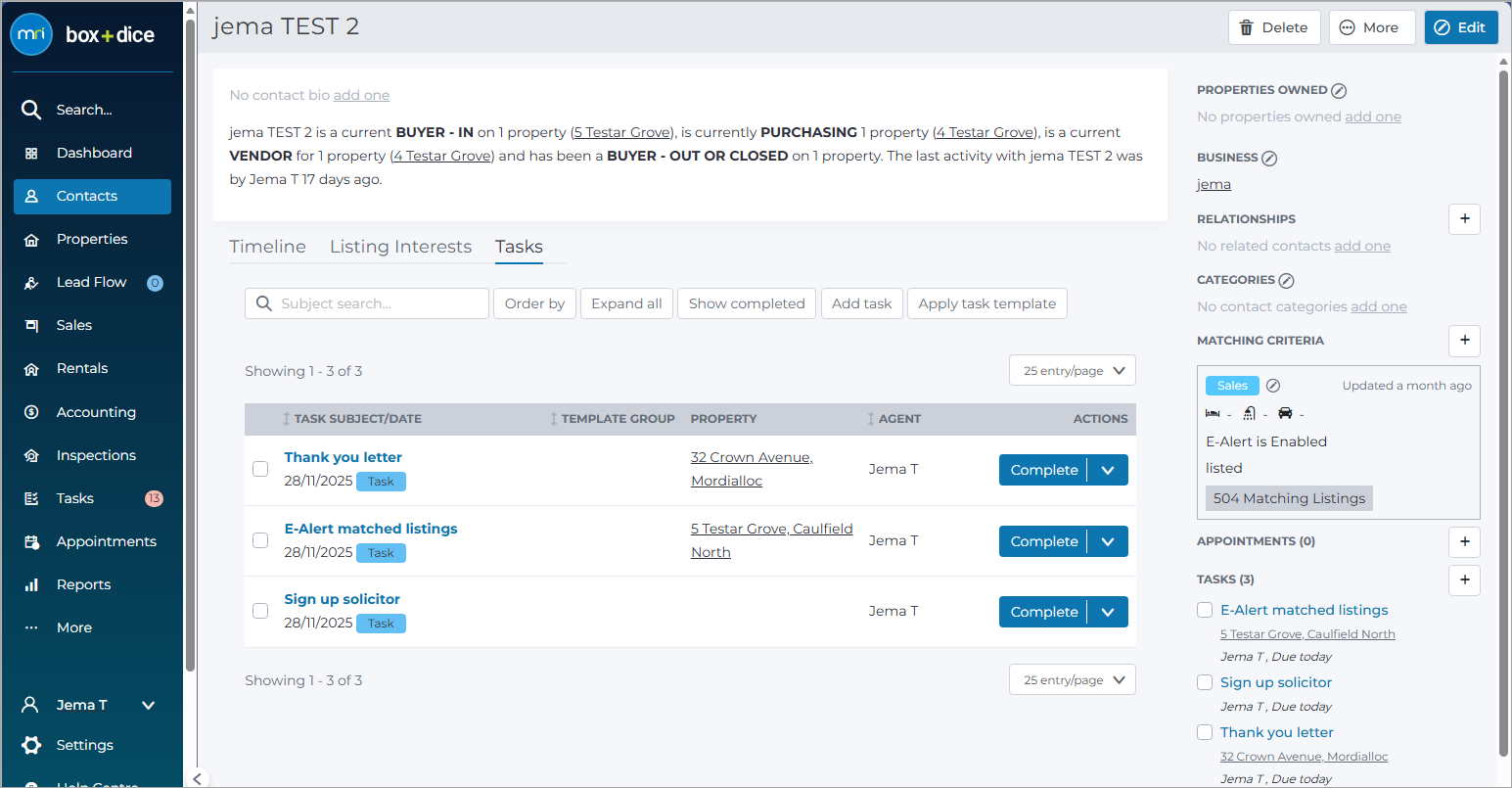Image resolution: width=1512 pixels, height=788 pixels.
Task: Add a task with sidebar plus icon
Action: 1464,579
